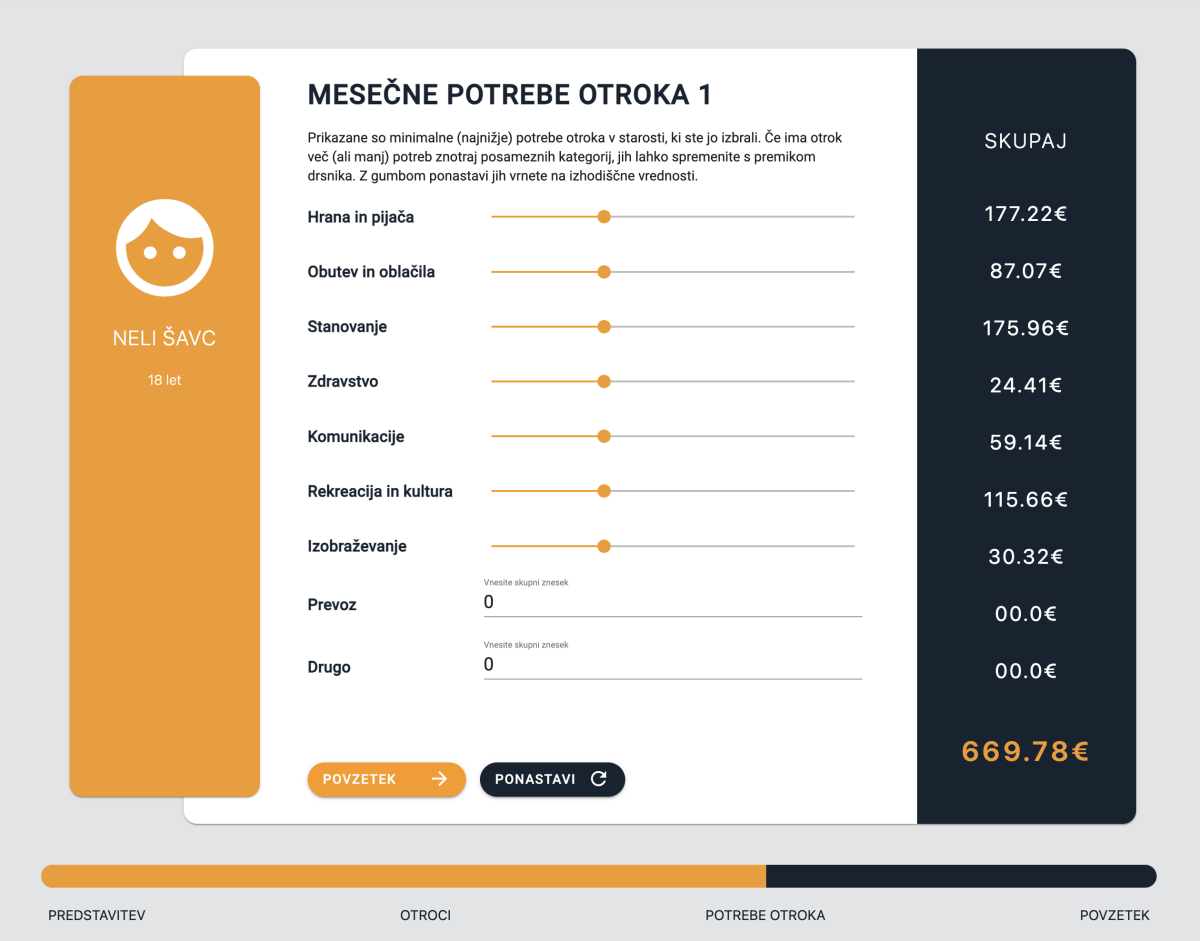The image size is (1200, 941).
Task: Select the POTREBE OTROKA step
Action: [x=765, y=915]
